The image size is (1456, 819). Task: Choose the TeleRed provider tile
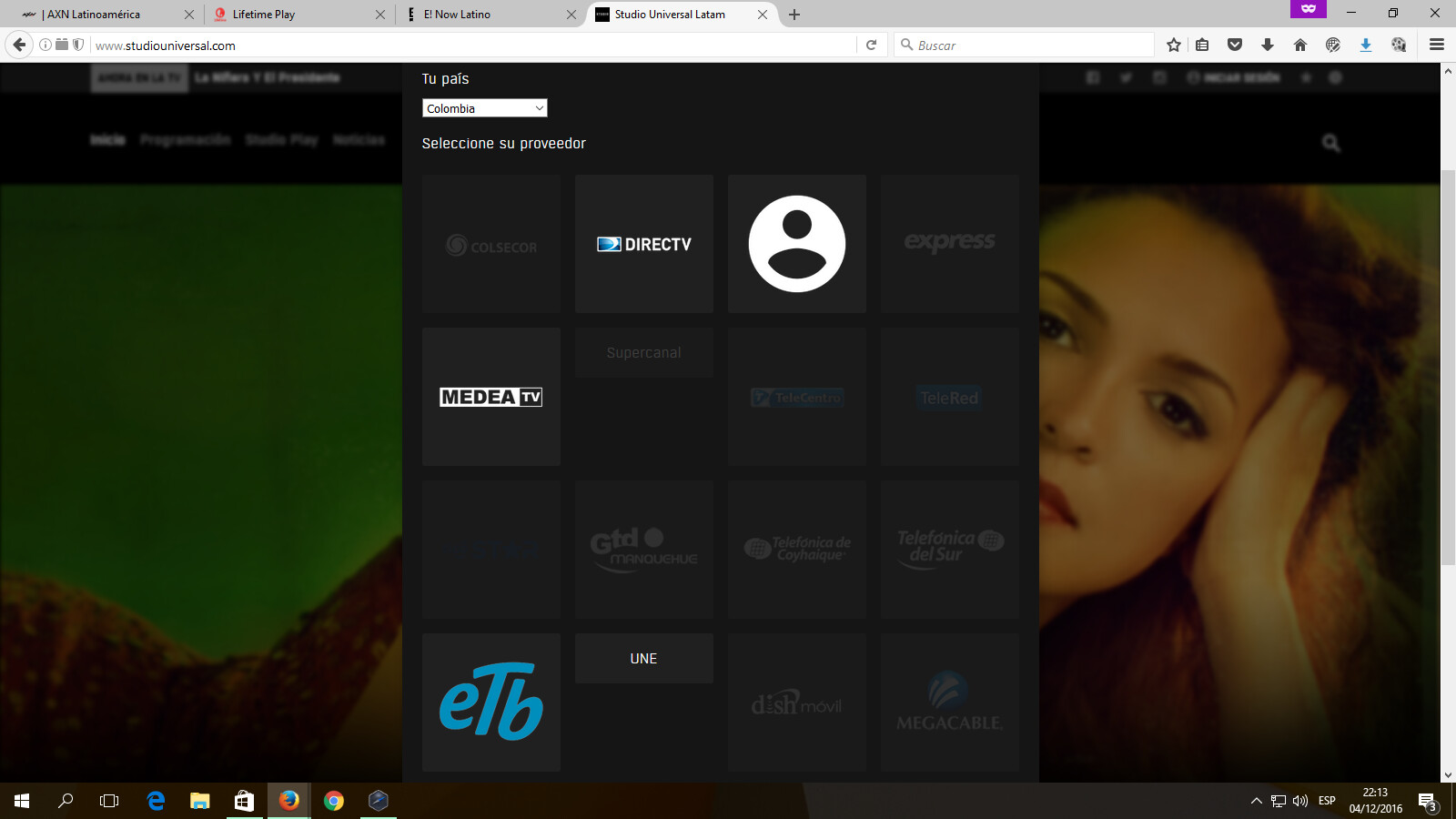coord(950,397)
